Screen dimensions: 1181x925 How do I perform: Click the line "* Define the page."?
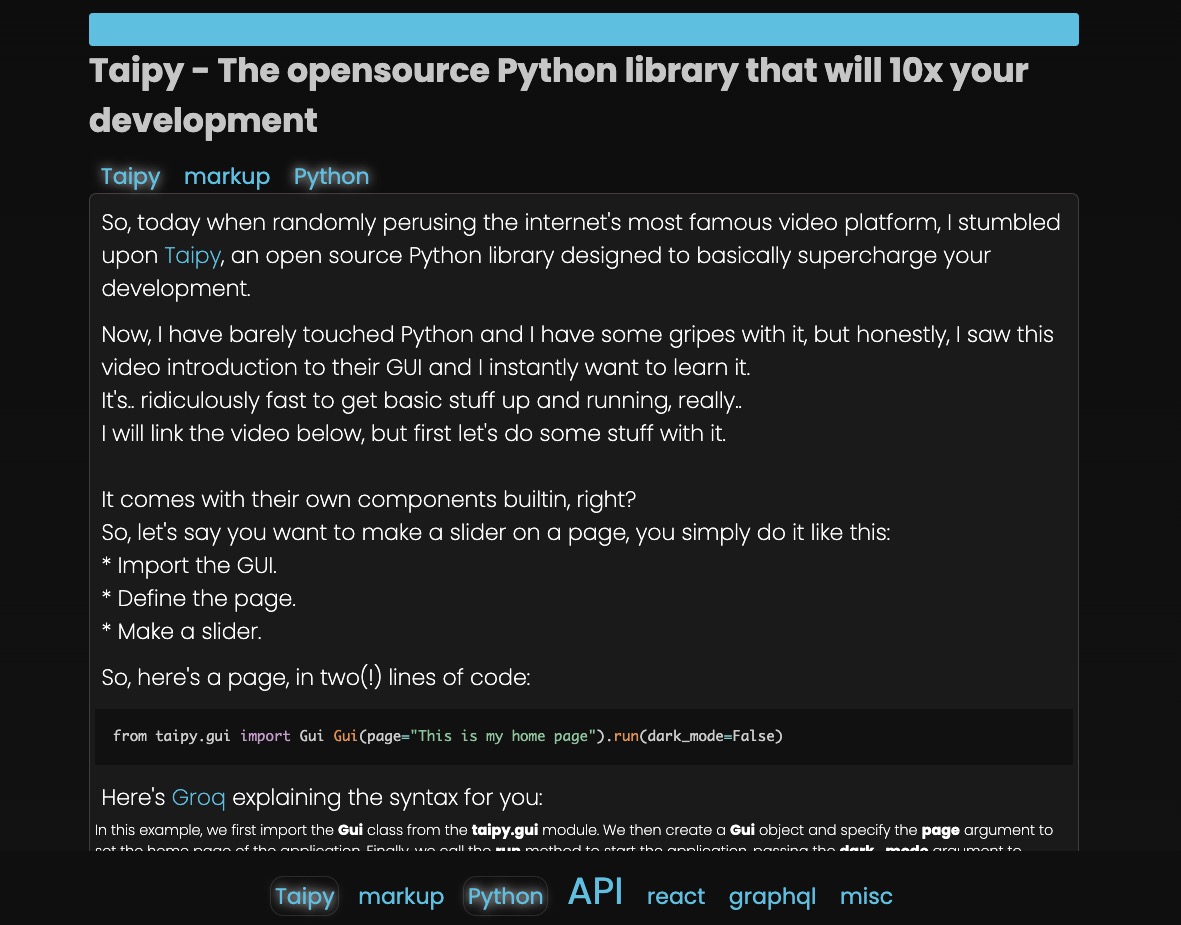click(x=199, y=598)
